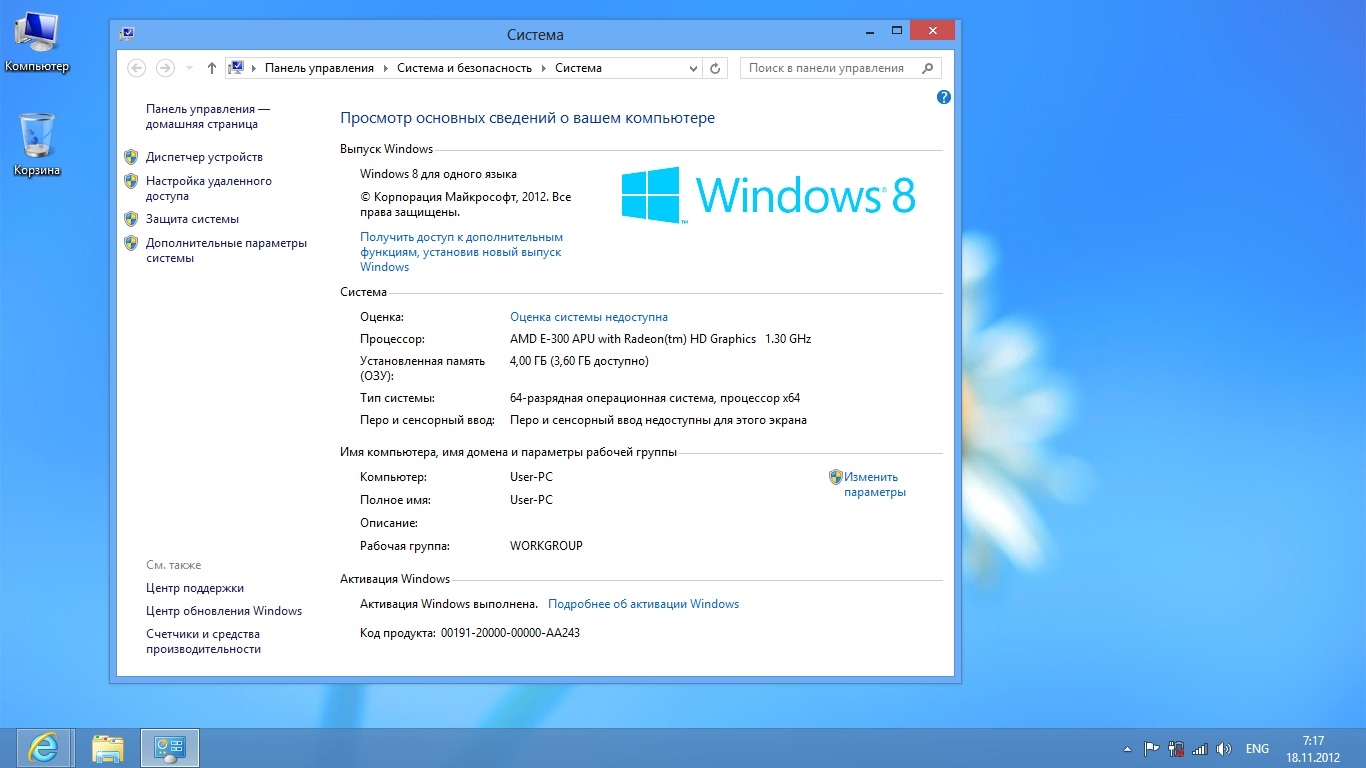Click Панель управления breadcrumb
1366x768 pixels.
[x=319, y=68]
